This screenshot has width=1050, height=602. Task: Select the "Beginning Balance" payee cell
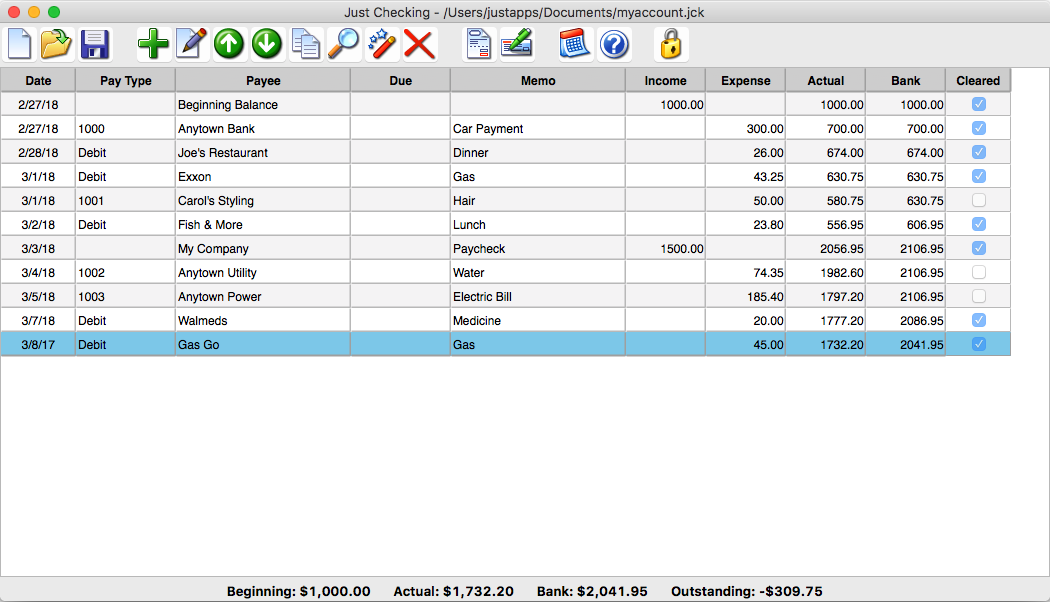[x=263, y=104]
